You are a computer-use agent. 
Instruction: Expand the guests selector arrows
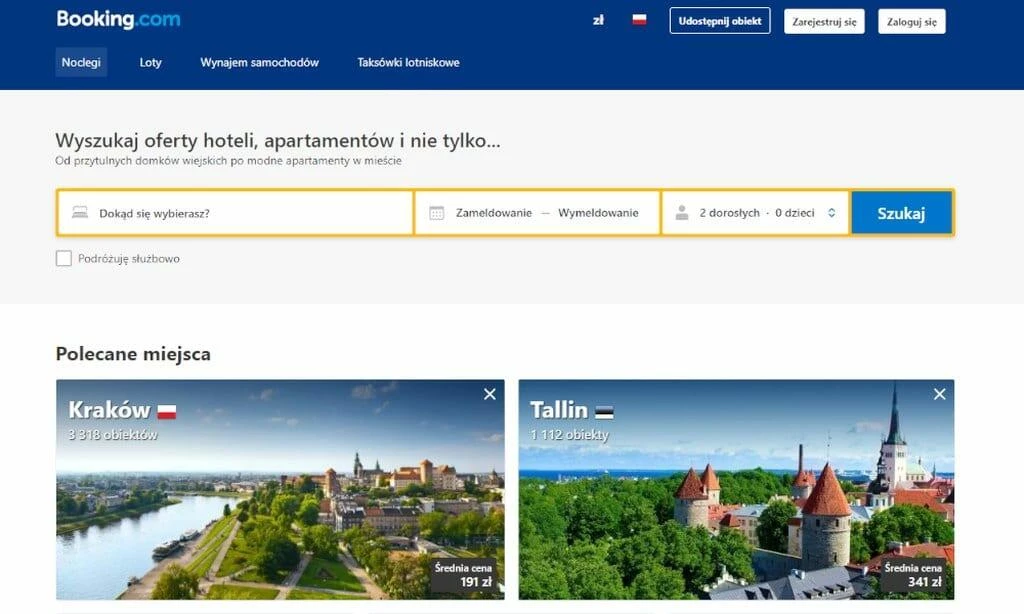click(x=831, y=213)
